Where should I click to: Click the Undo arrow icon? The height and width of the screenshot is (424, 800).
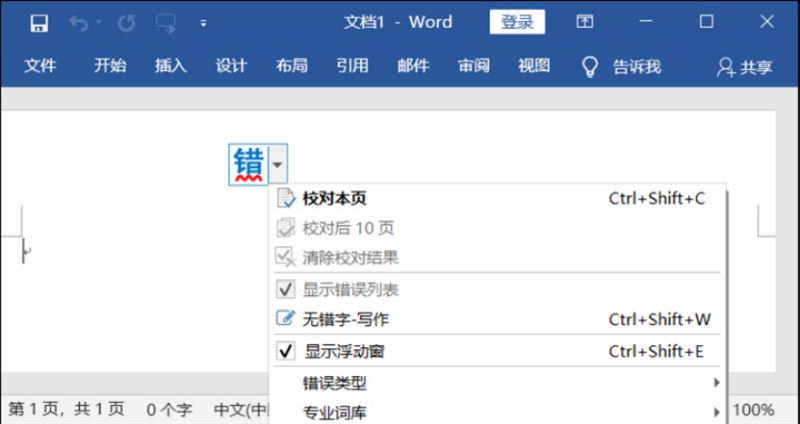coord(79,23)
